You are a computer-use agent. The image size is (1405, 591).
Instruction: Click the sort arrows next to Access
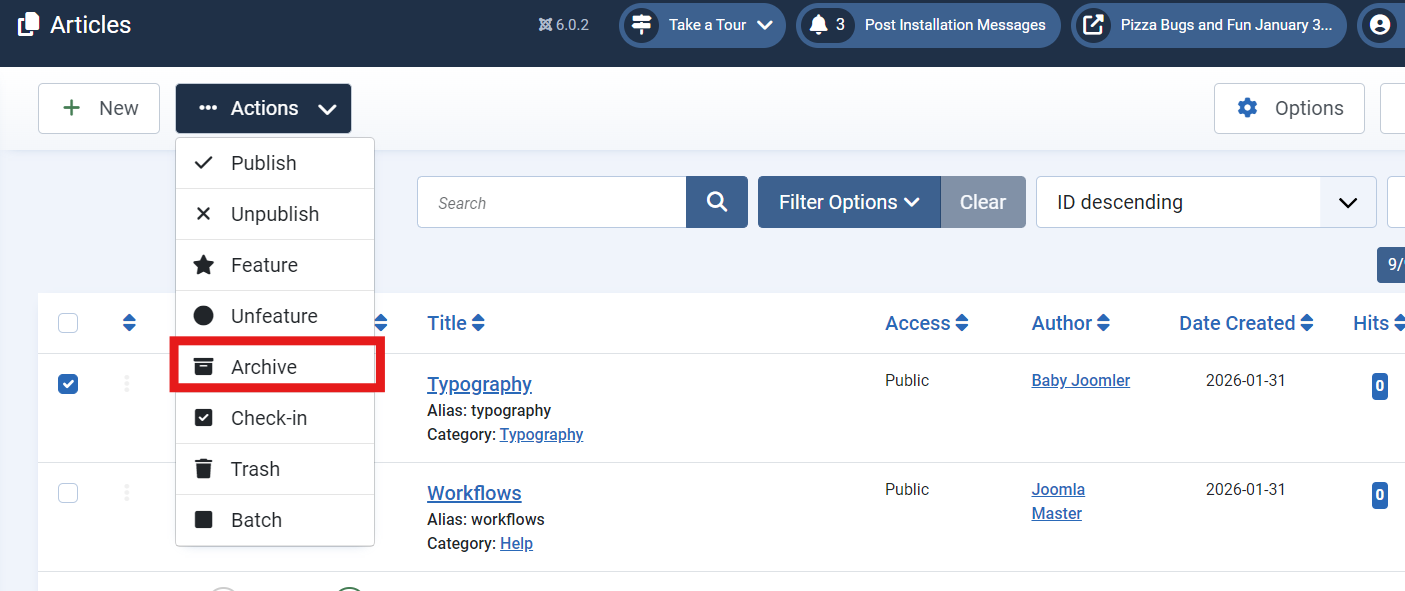962,323
